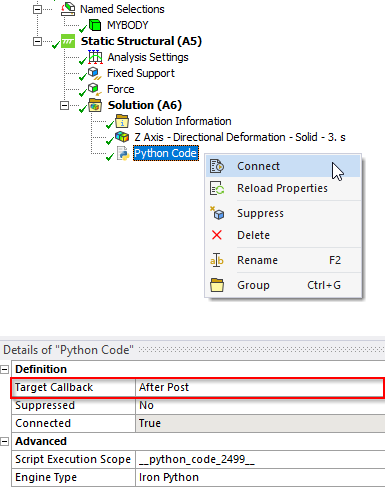
Task: Select the MYBODY tree item
Action: pyautogui.click(x=128, y=25)
